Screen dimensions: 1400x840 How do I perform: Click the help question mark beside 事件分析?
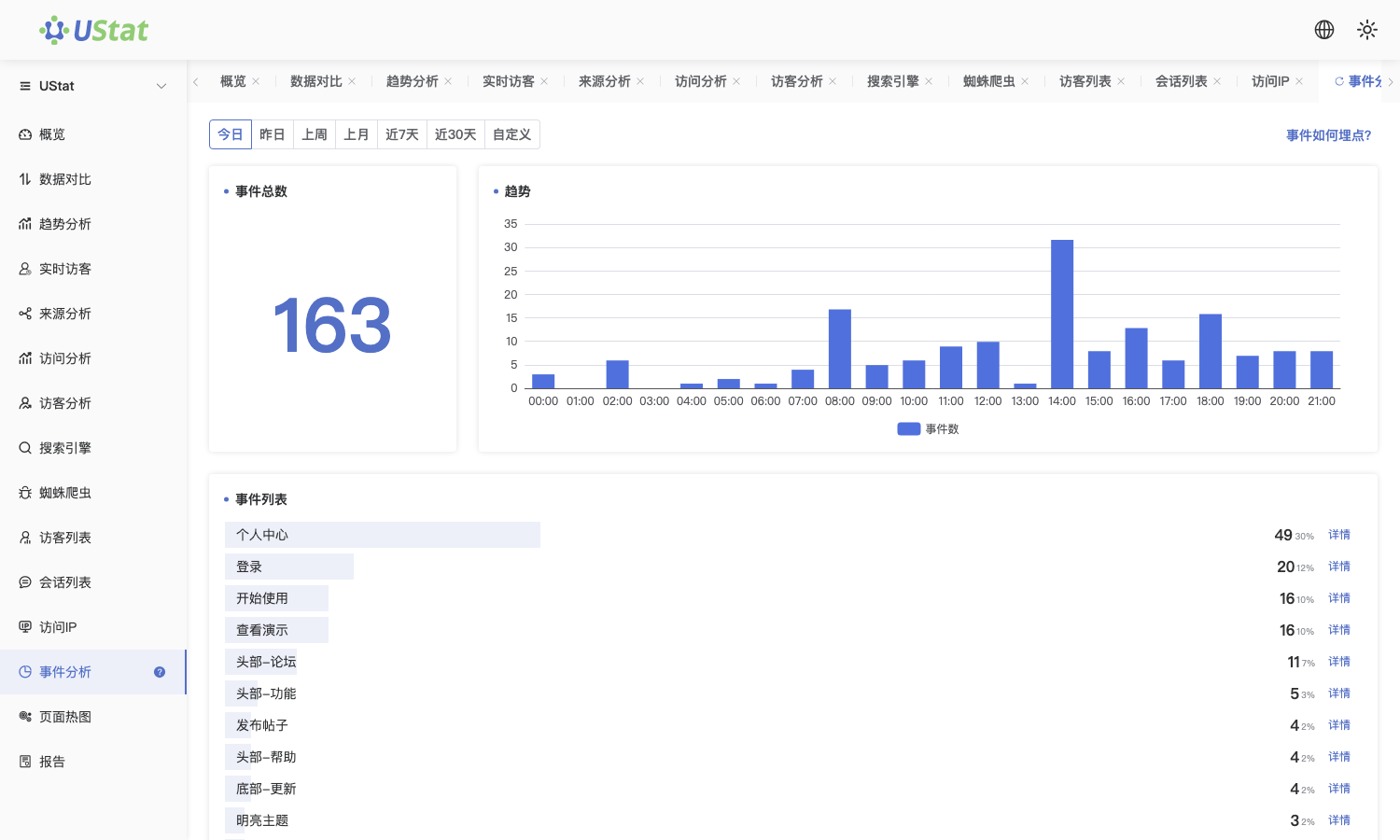pos(160,672)
